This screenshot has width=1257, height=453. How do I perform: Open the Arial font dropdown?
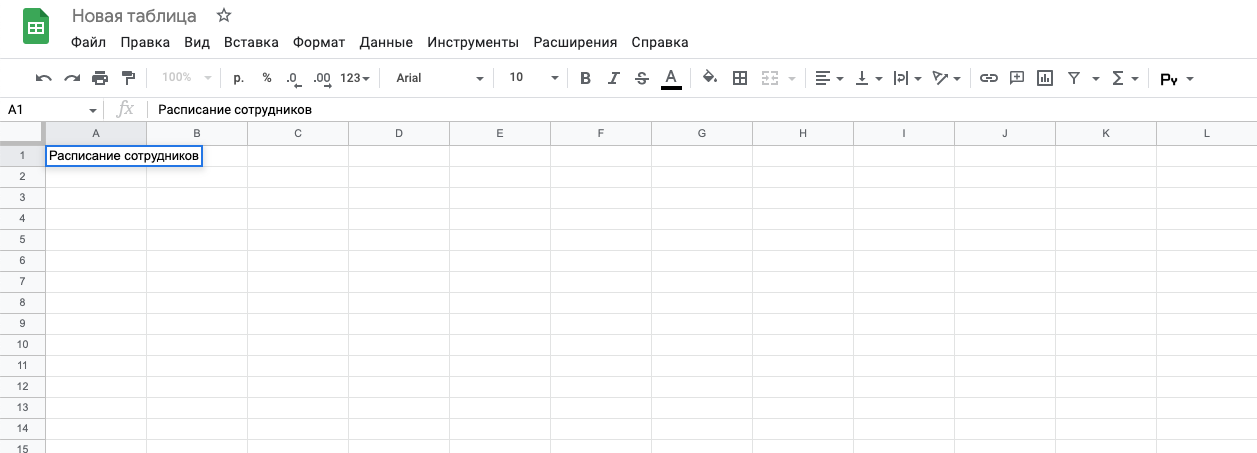click(439, 78)
